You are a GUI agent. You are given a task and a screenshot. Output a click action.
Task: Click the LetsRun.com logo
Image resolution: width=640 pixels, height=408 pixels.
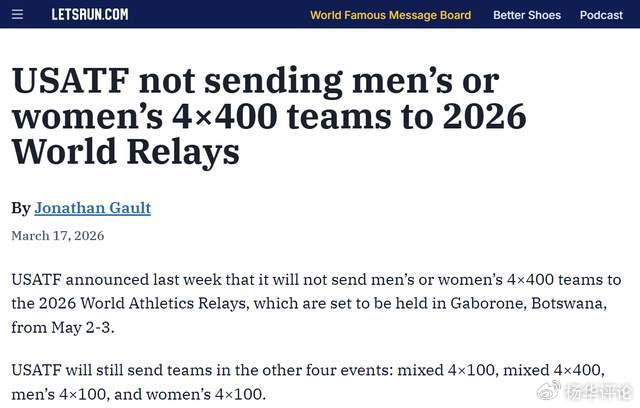pyautogui.click(x=90, y=15)
